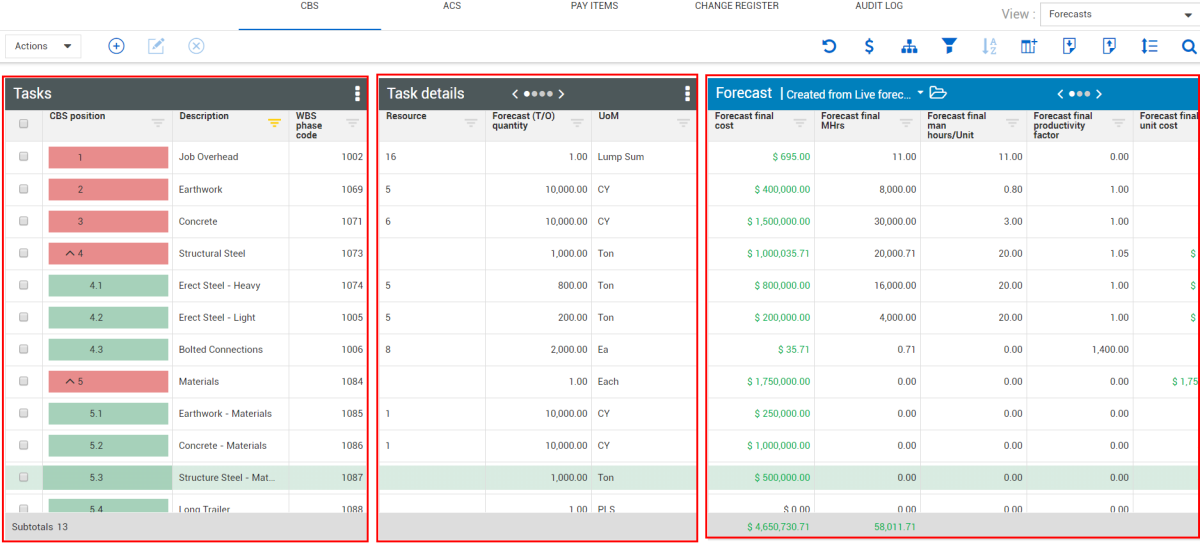1200x543 pixels.
Task: Go to next Forecast column page arrow
Action: [1098, 94]
